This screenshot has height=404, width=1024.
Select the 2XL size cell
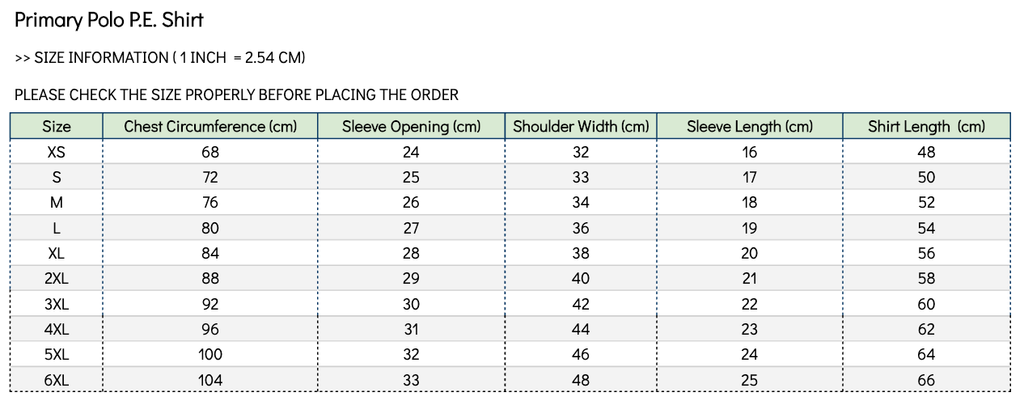(56, 279)
